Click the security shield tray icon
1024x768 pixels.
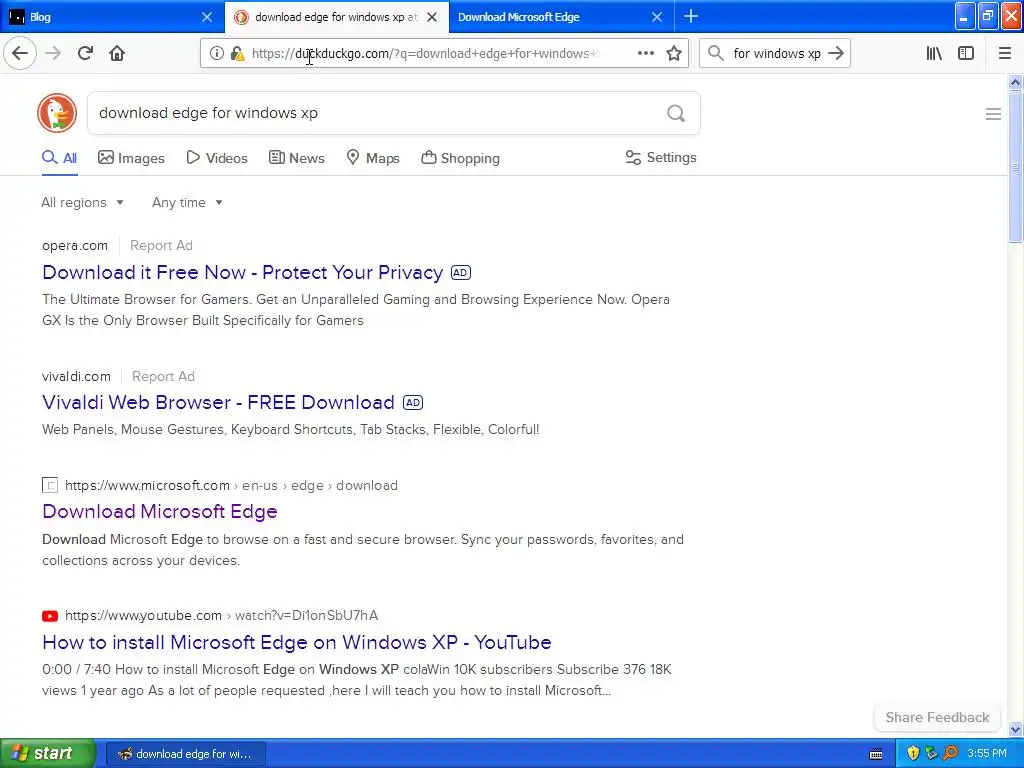point(913,754)
